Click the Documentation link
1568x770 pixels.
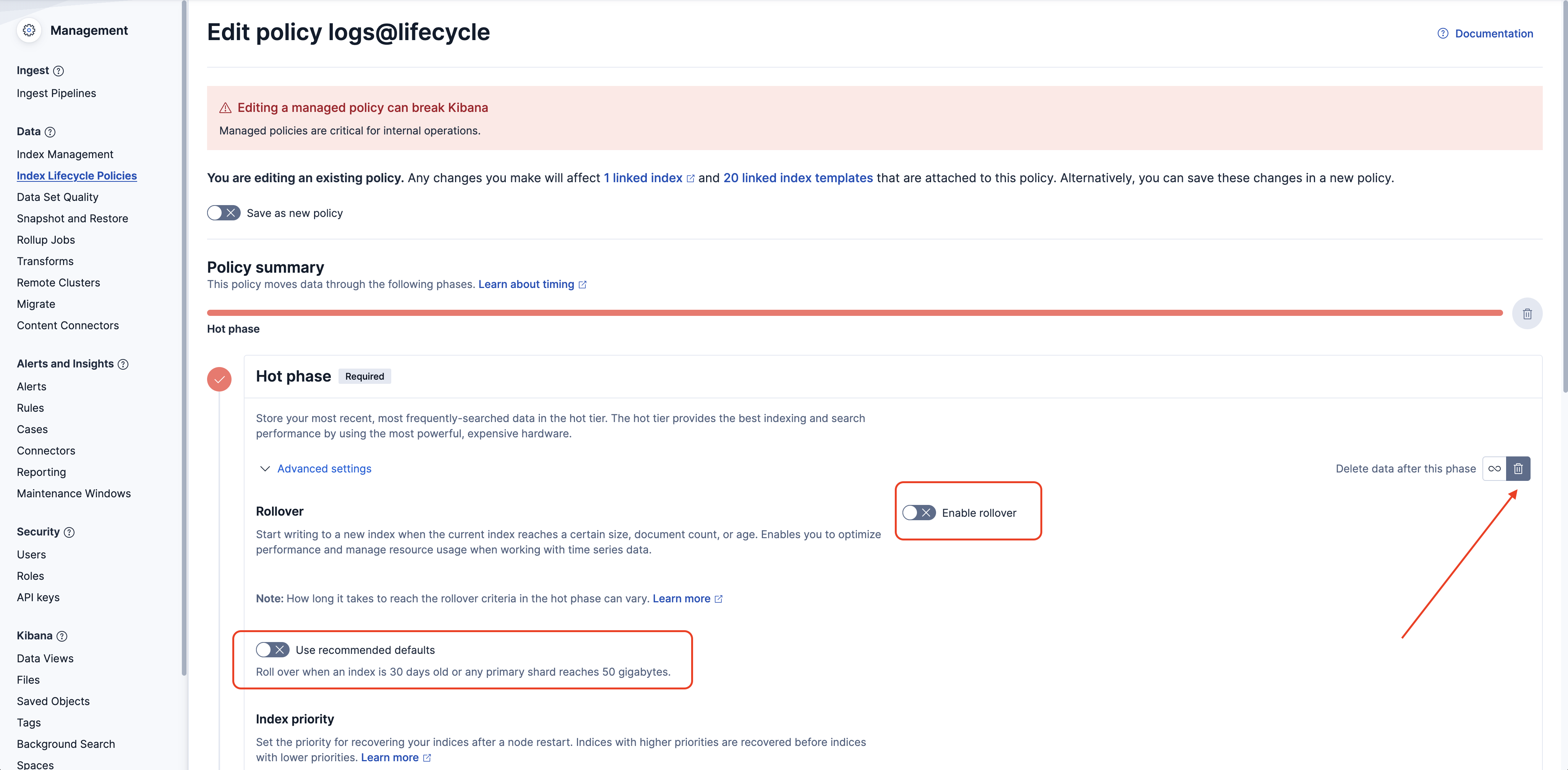pos(1494,34)
